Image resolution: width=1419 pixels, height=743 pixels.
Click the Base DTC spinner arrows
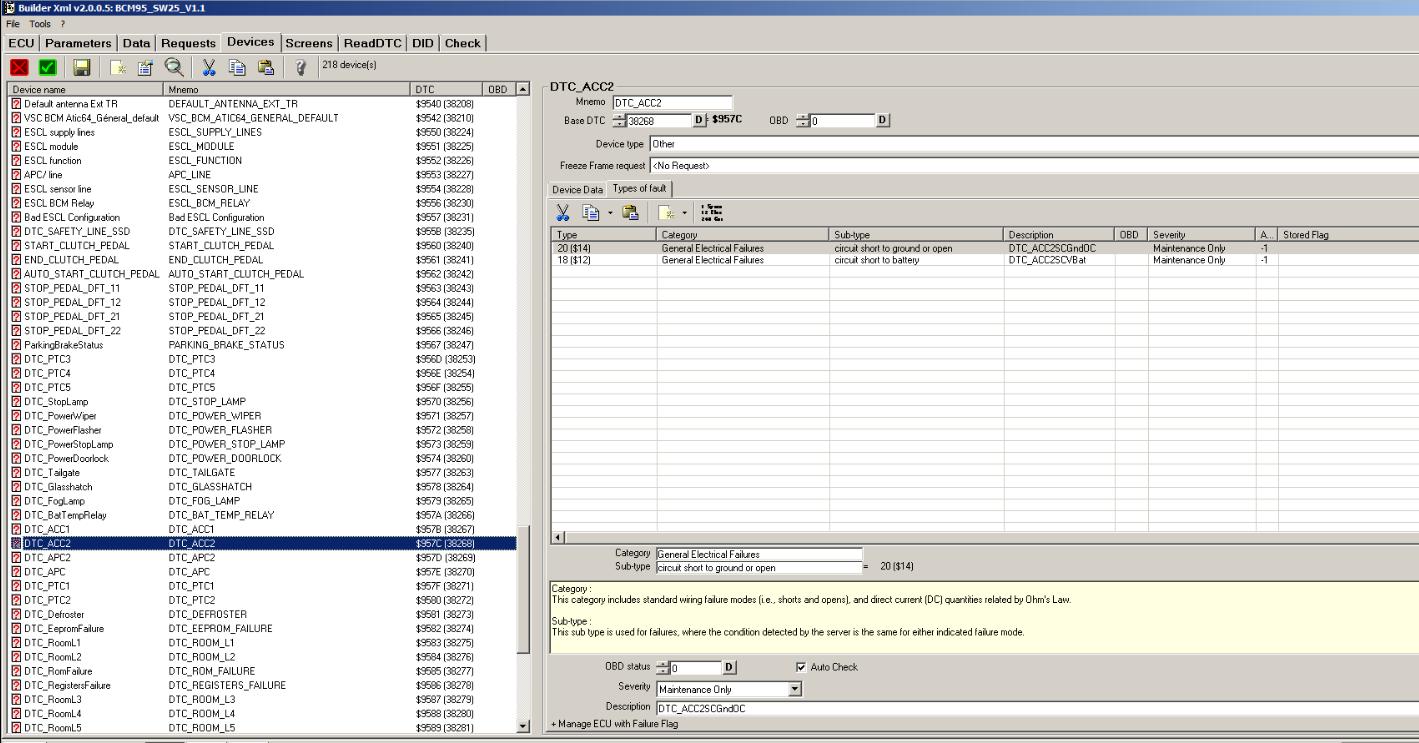[x=618, y=120]
